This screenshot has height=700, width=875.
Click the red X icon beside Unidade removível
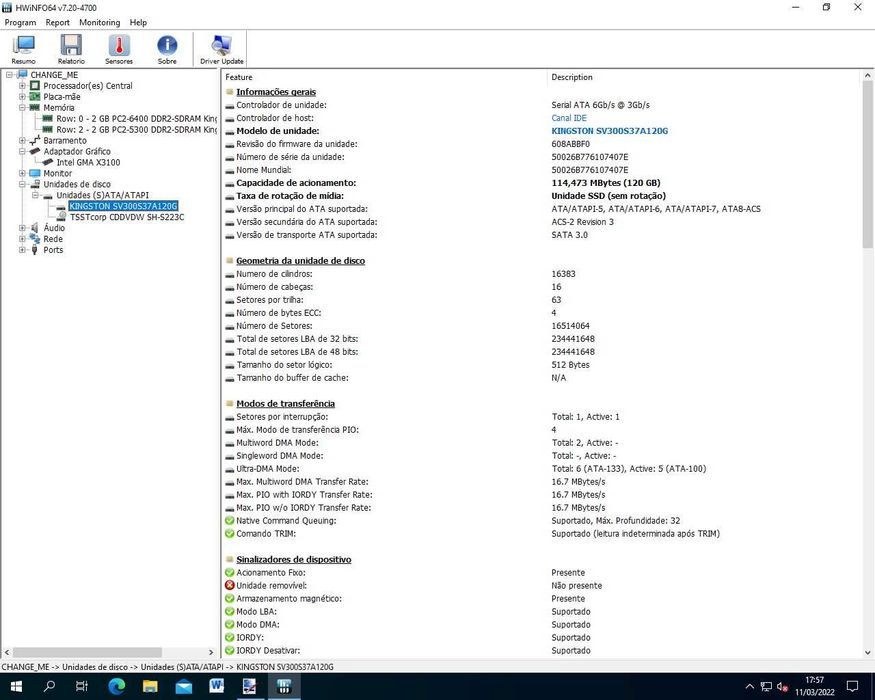pos(229,586)
